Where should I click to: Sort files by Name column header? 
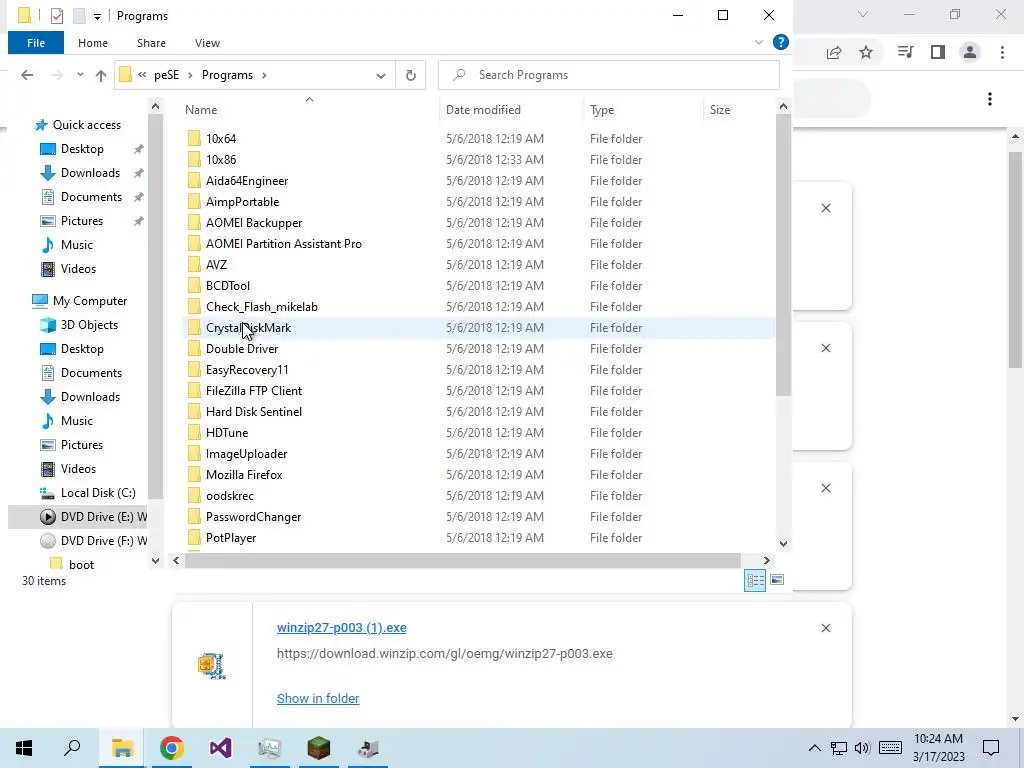pyautogui.click(x=201, y=110)
